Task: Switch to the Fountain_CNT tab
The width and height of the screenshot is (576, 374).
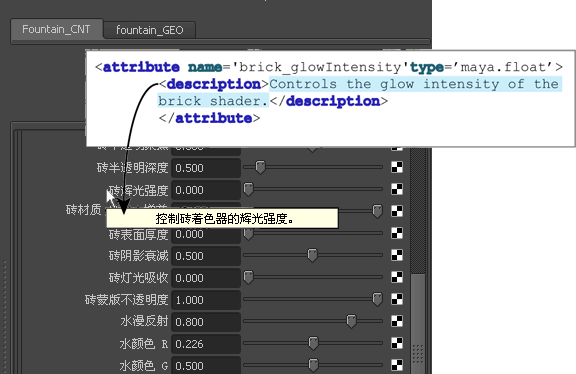Action: click(x=57, y=29)
